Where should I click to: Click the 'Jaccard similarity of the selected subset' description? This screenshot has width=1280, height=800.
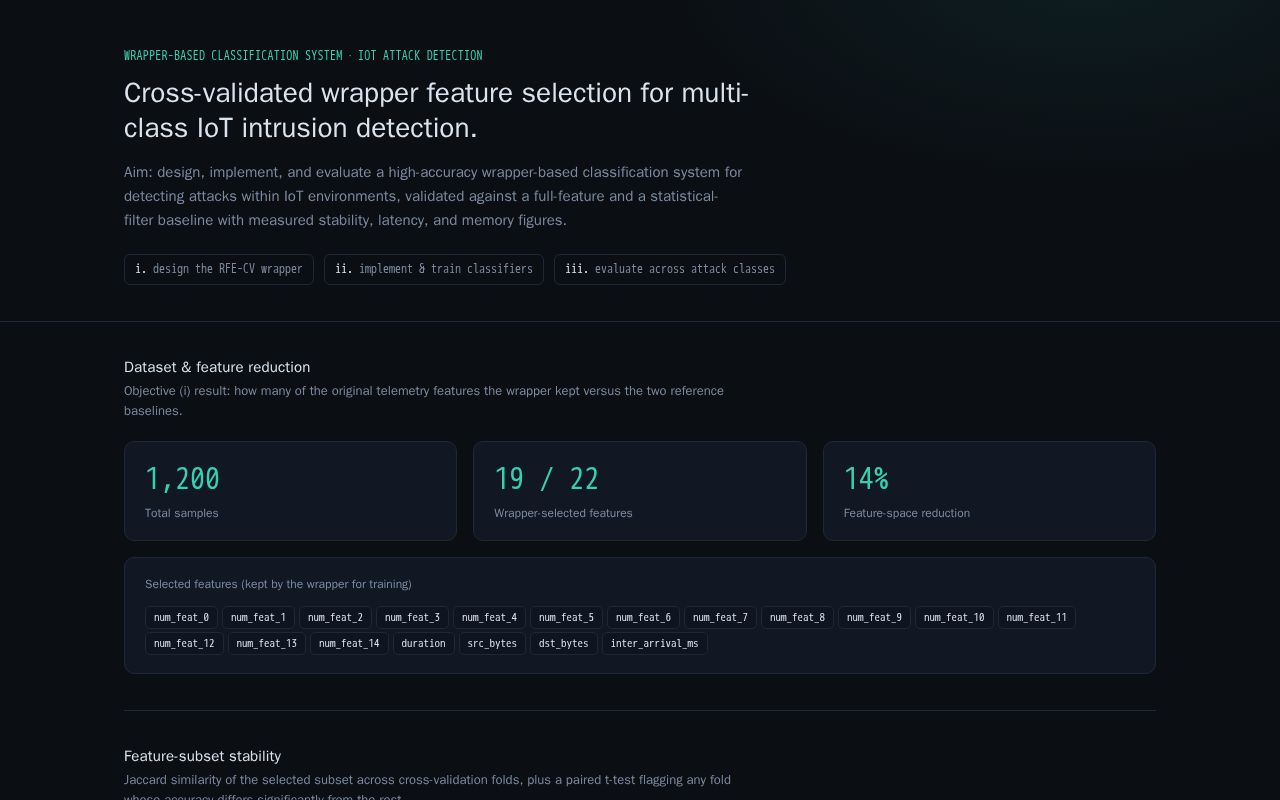click(427, 789)
